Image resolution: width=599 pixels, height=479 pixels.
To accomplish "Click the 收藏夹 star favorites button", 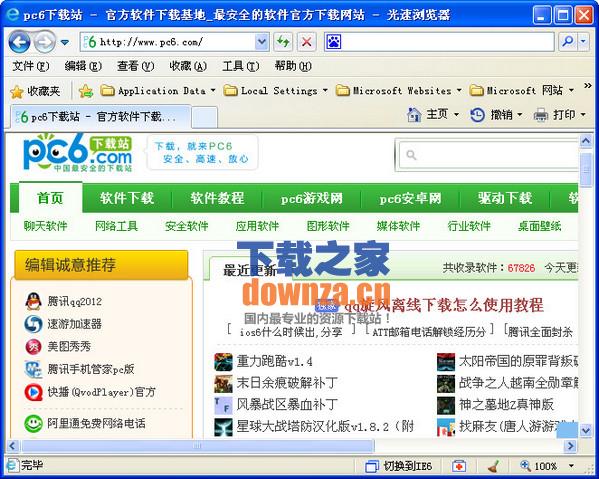I will coord(35,91).
